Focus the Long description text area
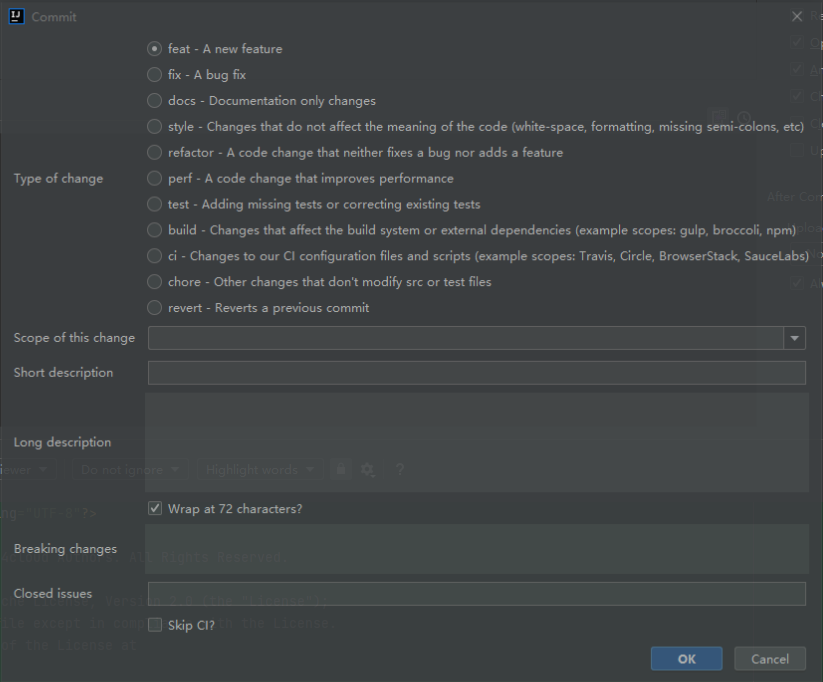The image size is (823, 682). click(476, 442)
